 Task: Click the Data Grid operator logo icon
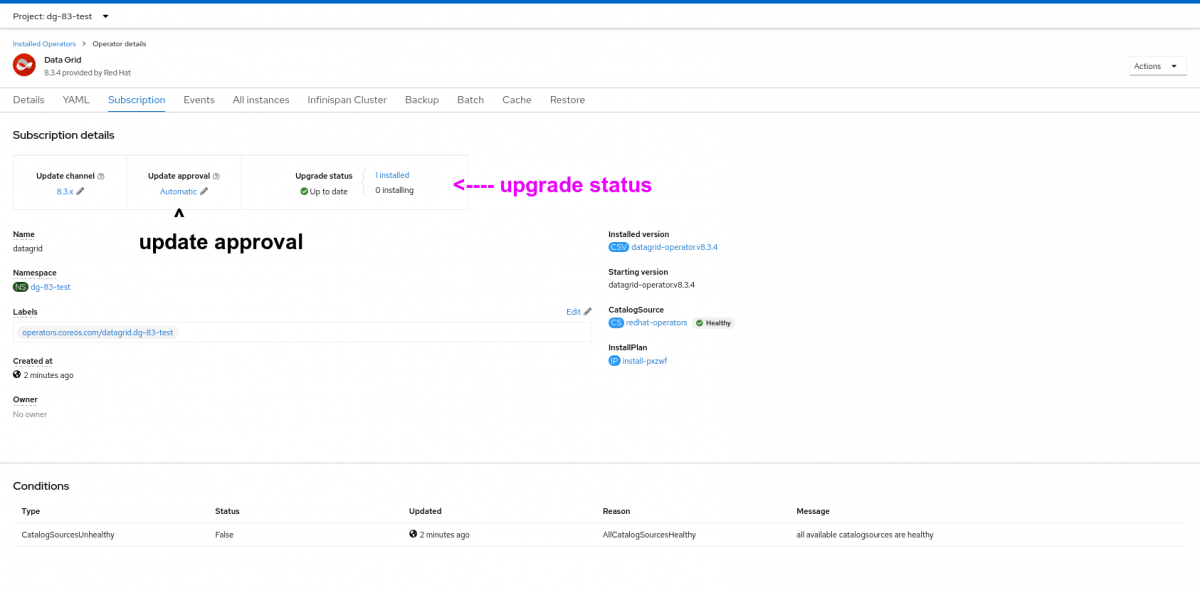point(24,65)
